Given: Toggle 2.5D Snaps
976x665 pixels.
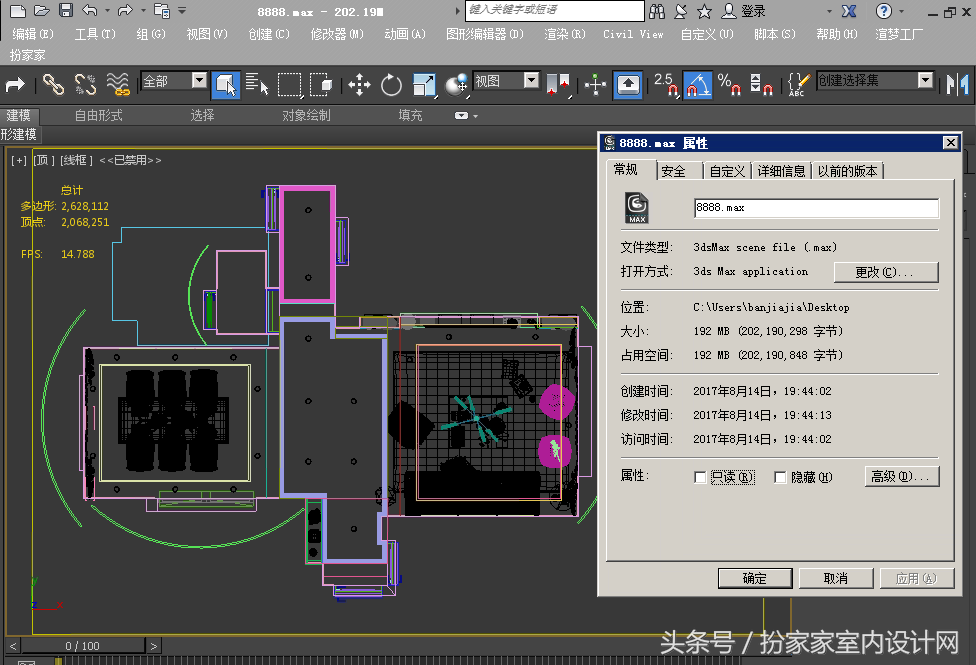Looking at the screenshot, I should tap(666, 84).
